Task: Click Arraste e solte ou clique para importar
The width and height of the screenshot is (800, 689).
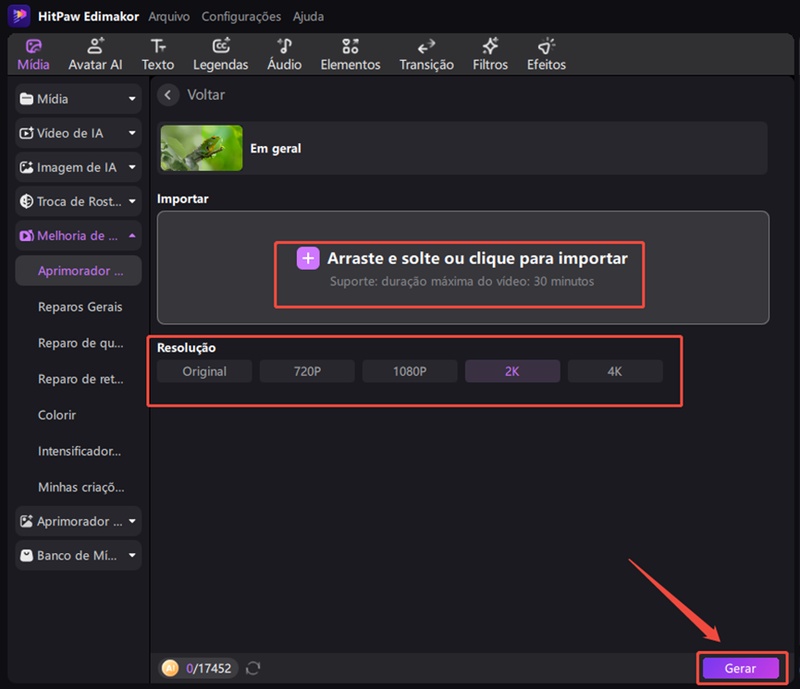Action: 477,258
